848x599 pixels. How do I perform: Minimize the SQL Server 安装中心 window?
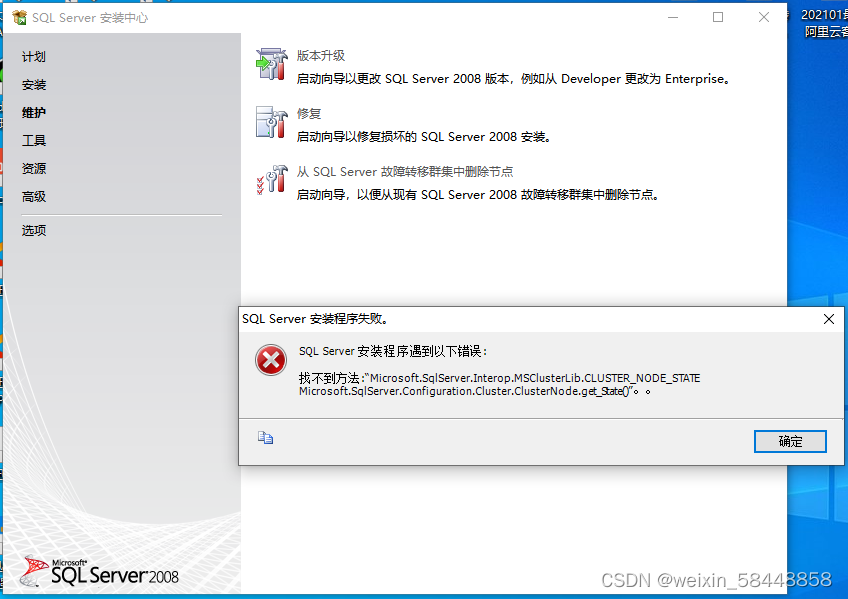click(x=673, y=17)
